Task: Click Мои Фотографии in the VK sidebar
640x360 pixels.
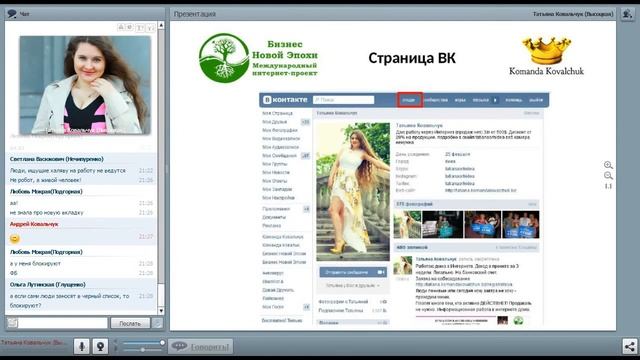Action: 280,130
